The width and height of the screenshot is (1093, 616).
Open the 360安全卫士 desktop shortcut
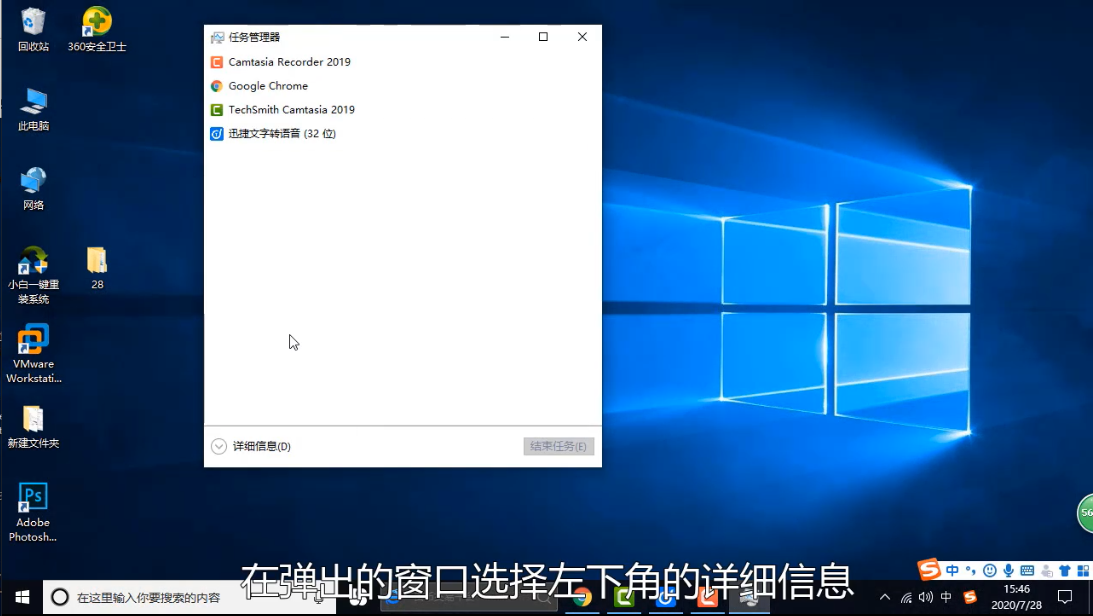point(97,29)
